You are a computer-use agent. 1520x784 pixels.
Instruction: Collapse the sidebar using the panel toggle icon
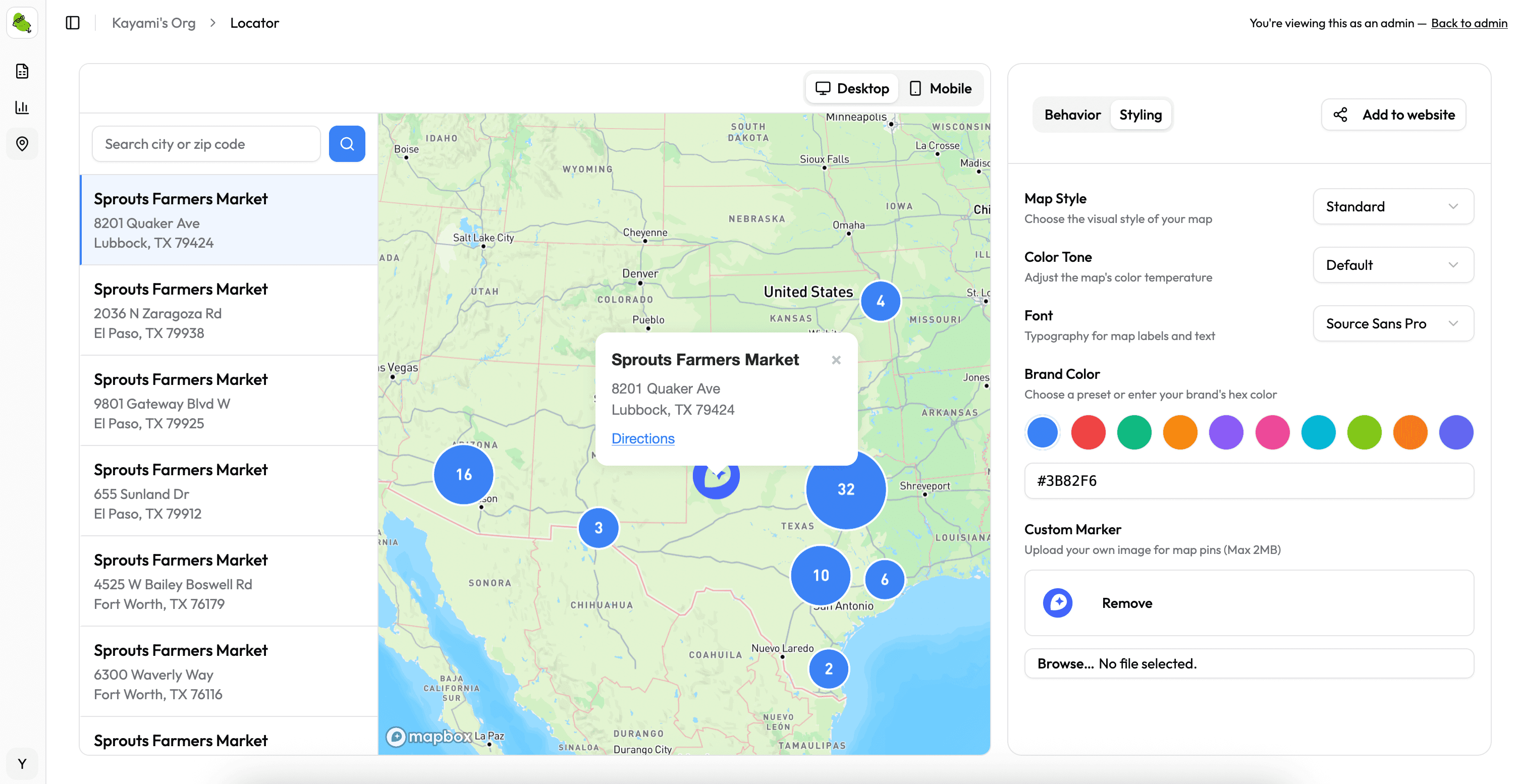[72, 22]
